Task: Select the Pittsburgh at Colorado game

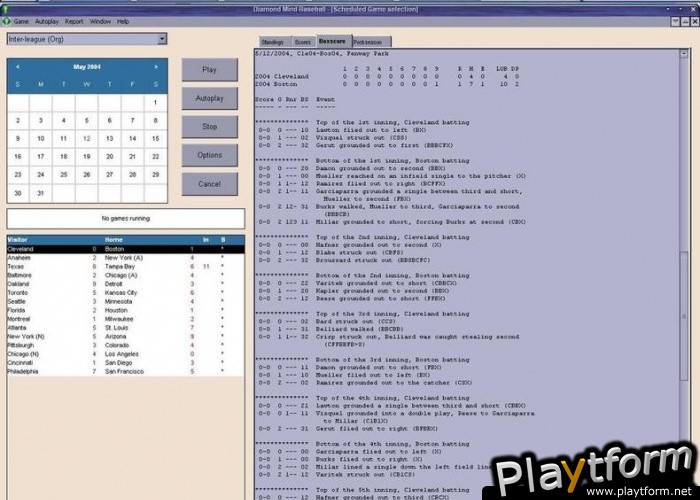Action: click(125, 346)
